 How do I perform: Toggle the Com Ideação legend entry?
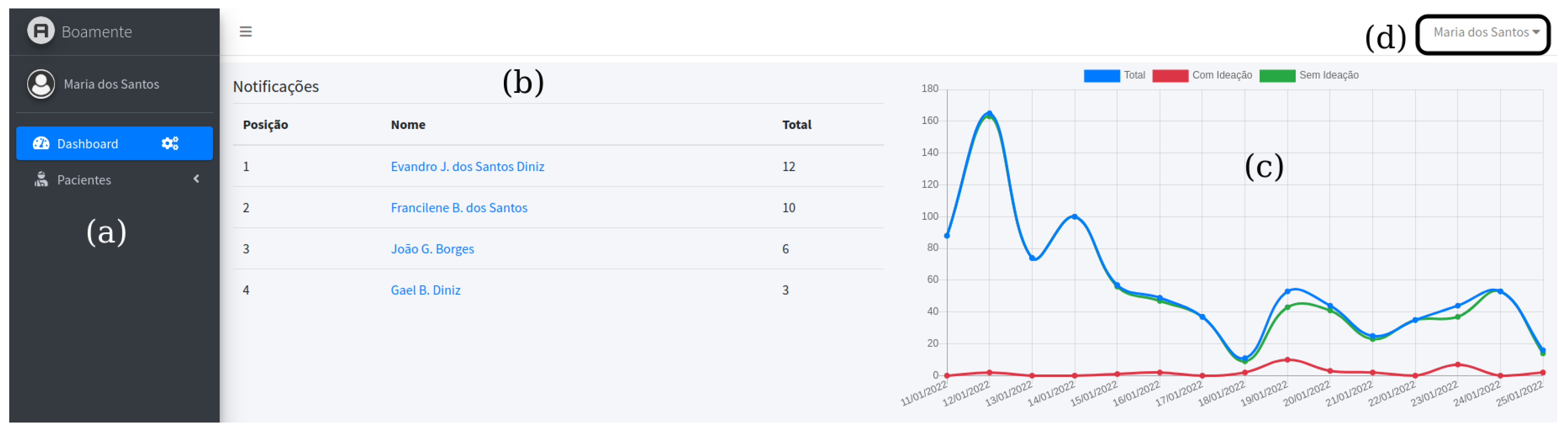pyautogui.click(x=1222, y=76)
